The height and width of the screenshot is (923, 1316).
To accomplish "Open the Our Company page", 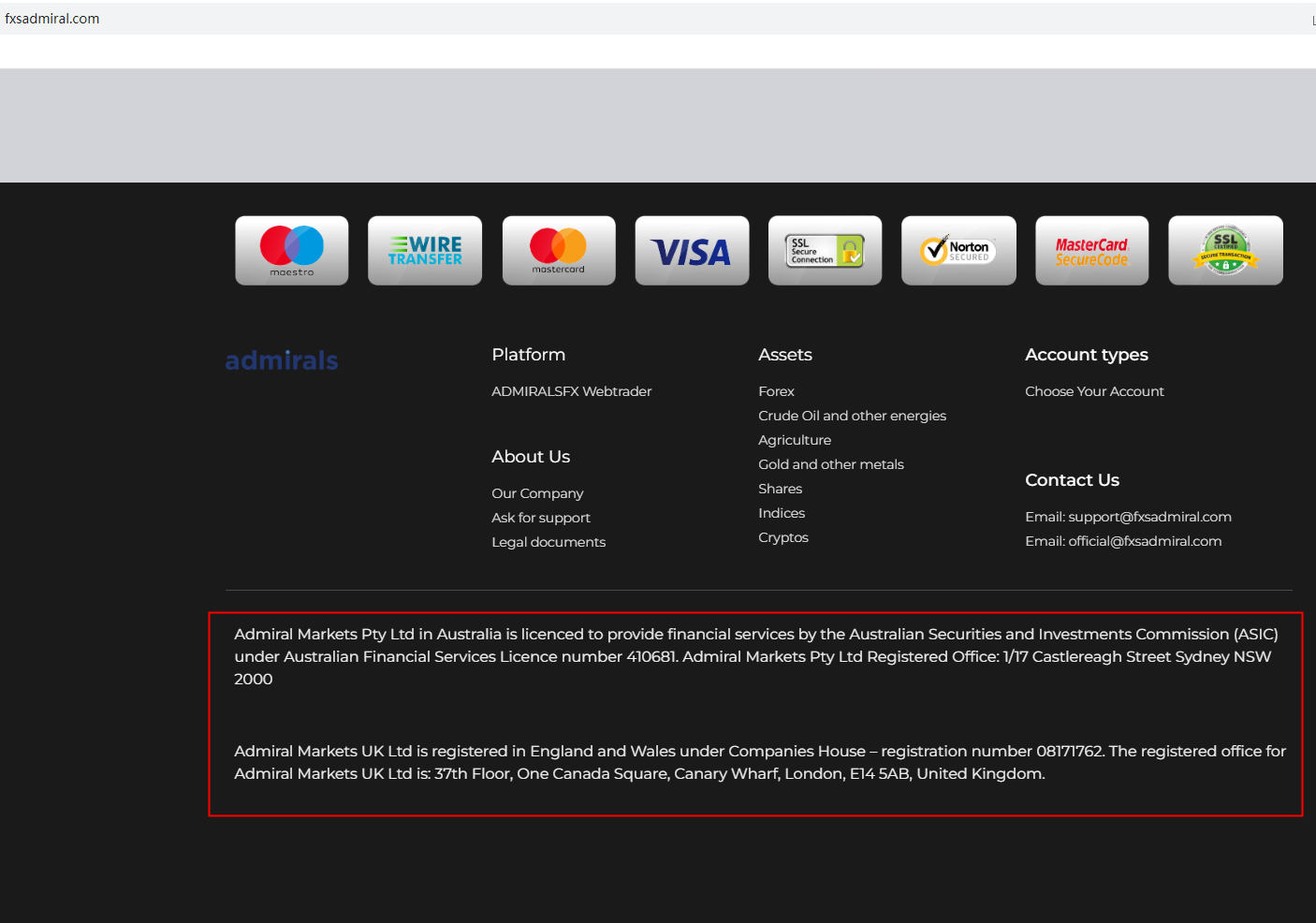I will coord(537,493).
